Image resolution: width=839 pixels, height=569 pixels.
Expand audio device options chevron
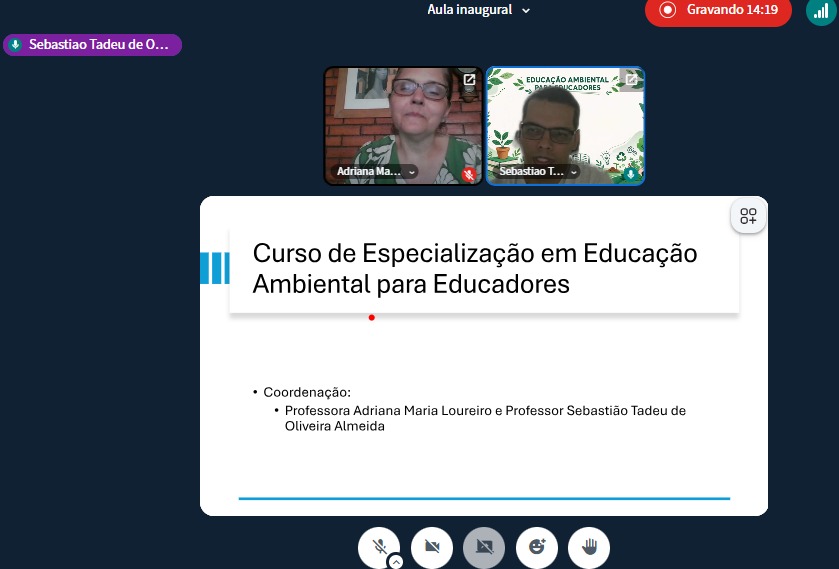396,562
